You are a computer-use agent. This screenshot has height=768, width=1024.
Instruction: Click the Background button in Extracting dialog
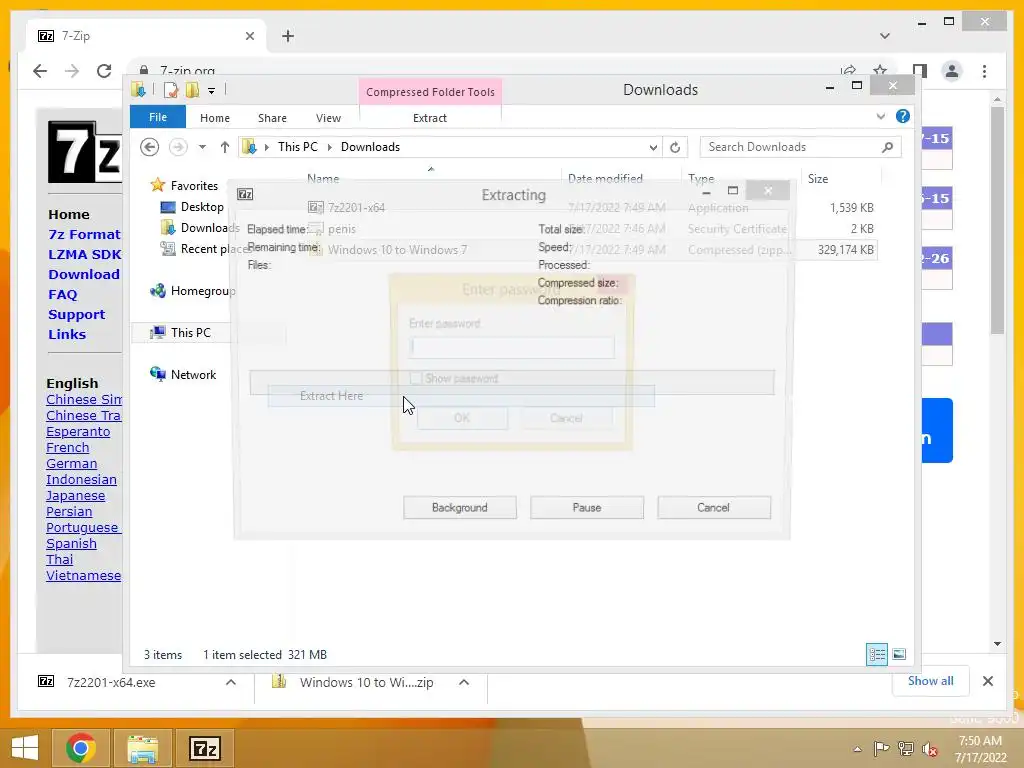click(460, 507)
